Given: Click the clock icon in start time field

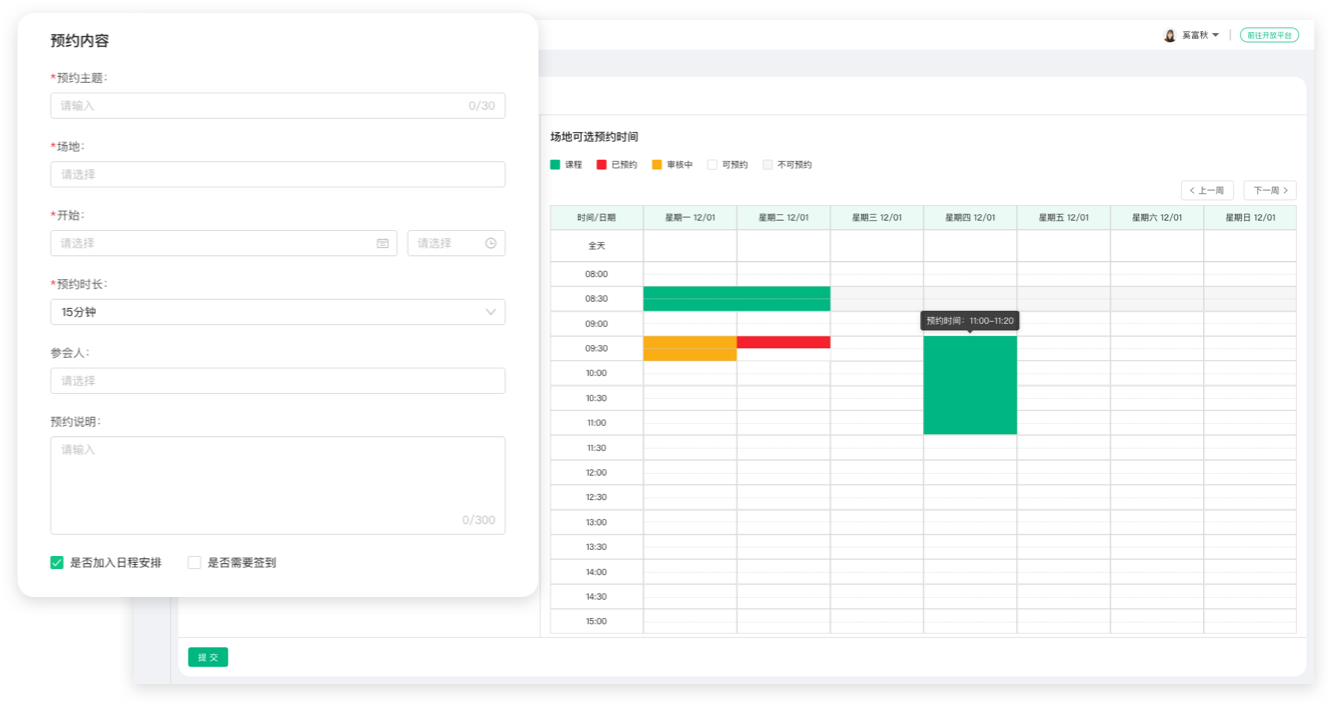Looking at the screenshot, I should 490,243.
